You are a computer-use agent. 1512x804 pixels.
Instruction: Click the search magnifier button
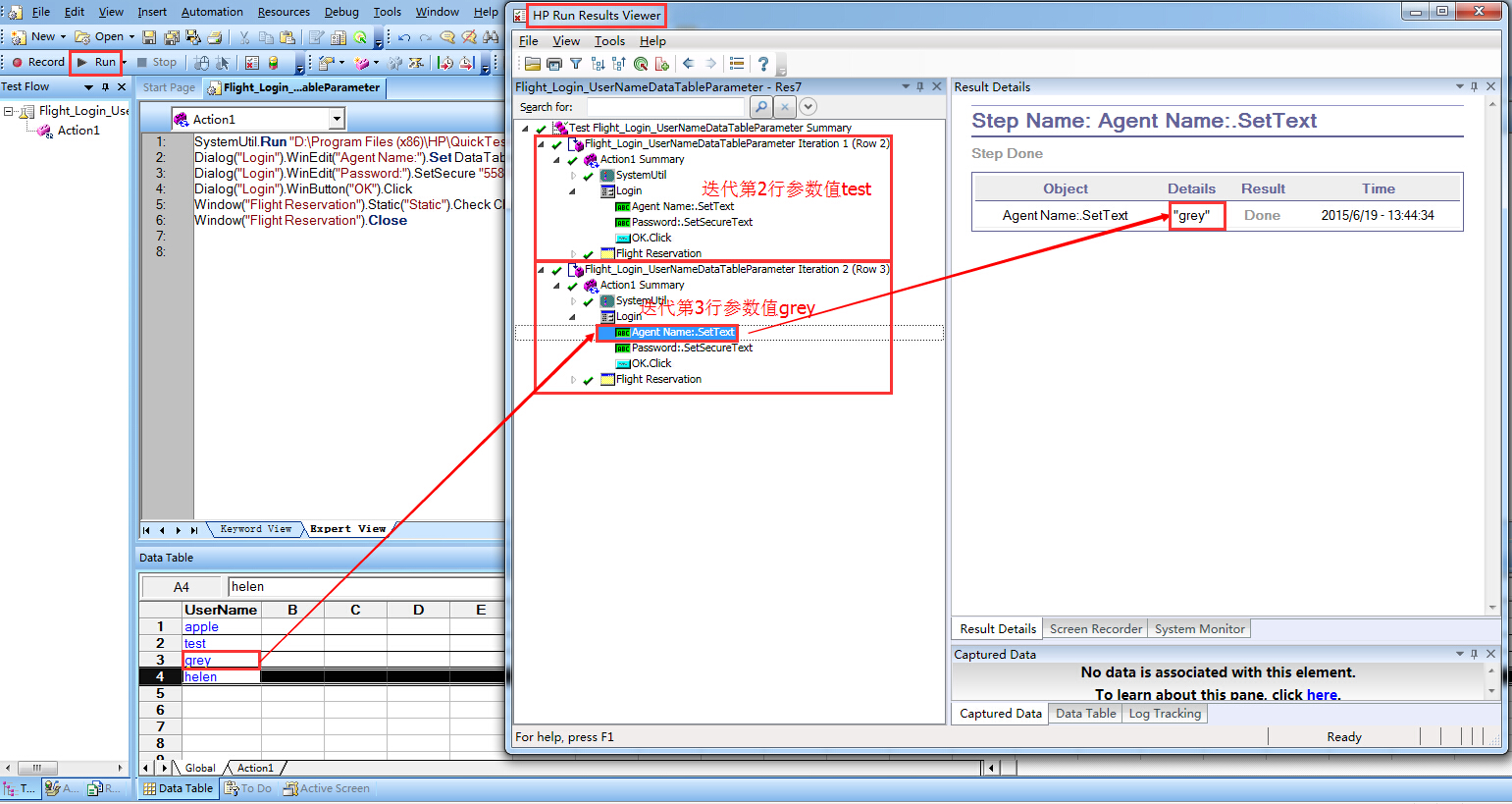click(x=760, y=107)
